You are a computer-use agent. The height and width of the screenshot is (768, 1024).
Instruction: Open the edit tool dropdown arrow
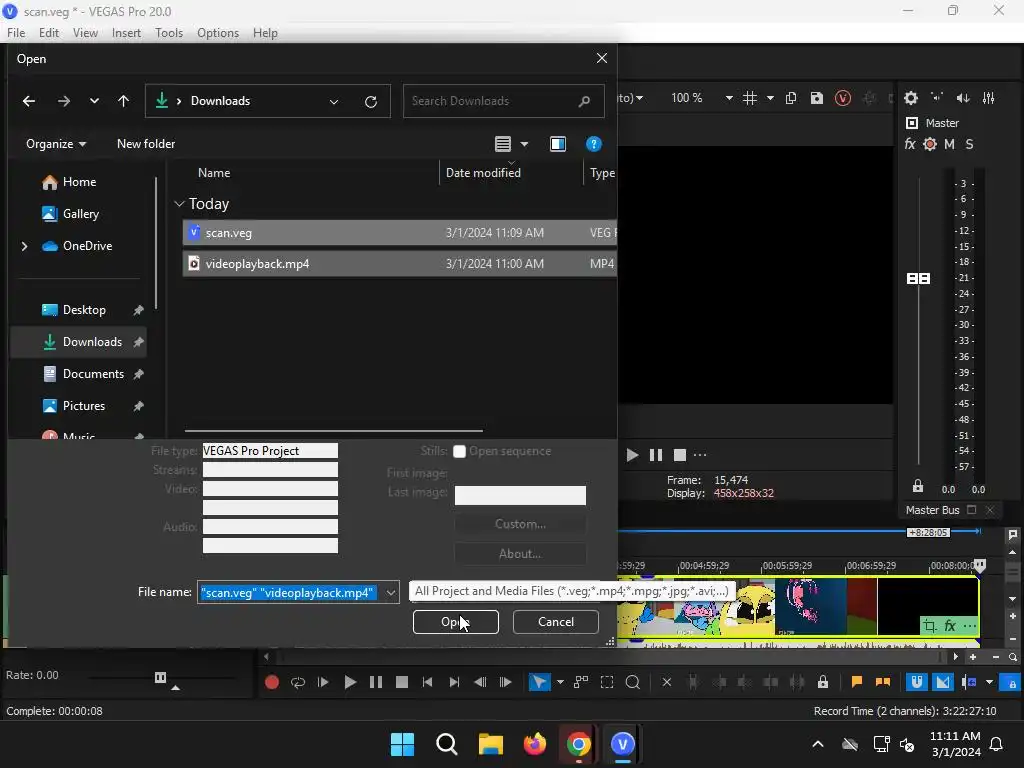click(x=560, y=682)
